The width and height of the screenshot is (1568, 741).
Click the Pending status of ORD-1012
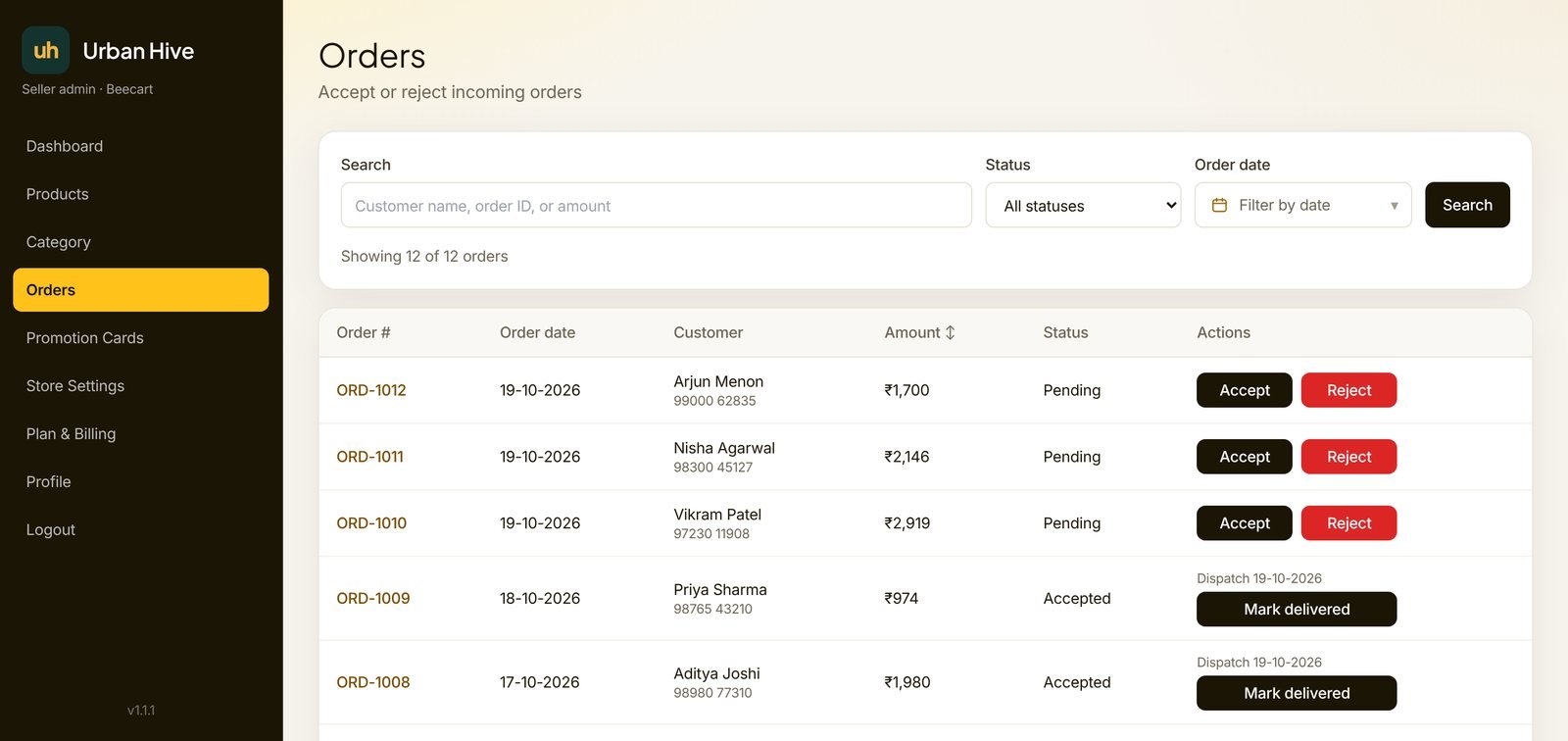[1072, 390]
